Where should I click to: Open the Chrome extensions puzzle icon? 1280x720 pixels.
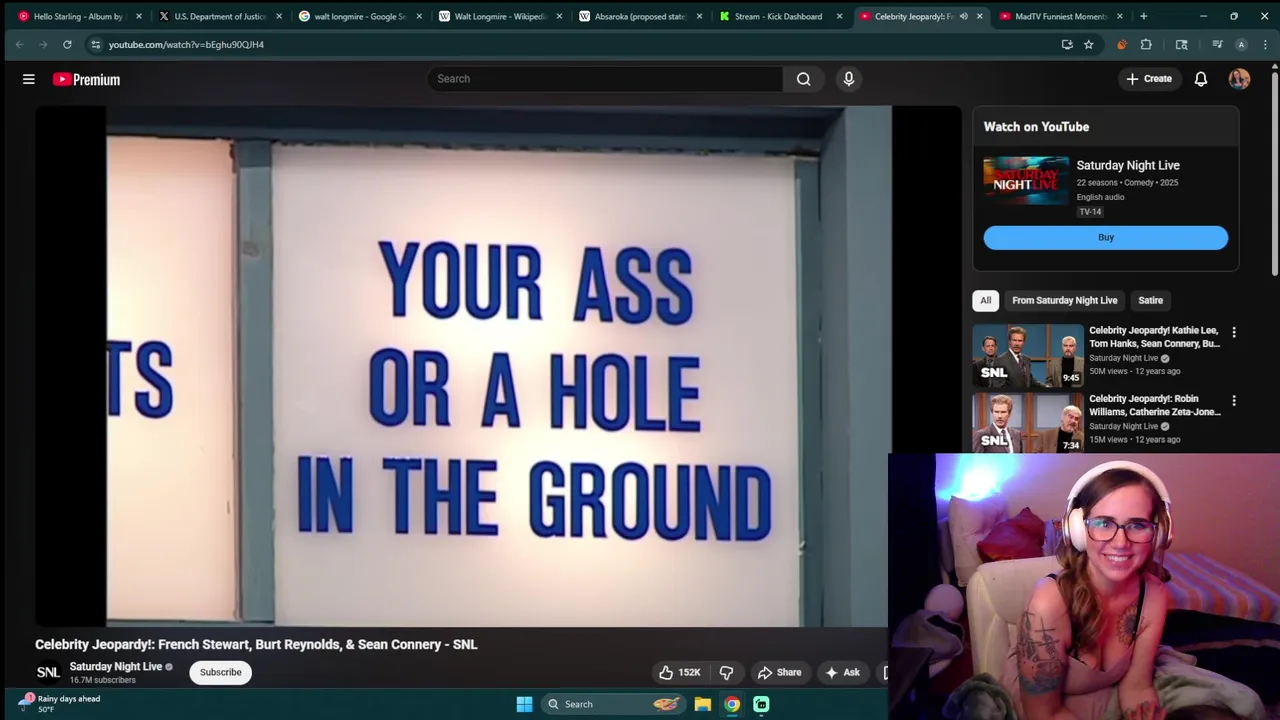coord(1146,44)
